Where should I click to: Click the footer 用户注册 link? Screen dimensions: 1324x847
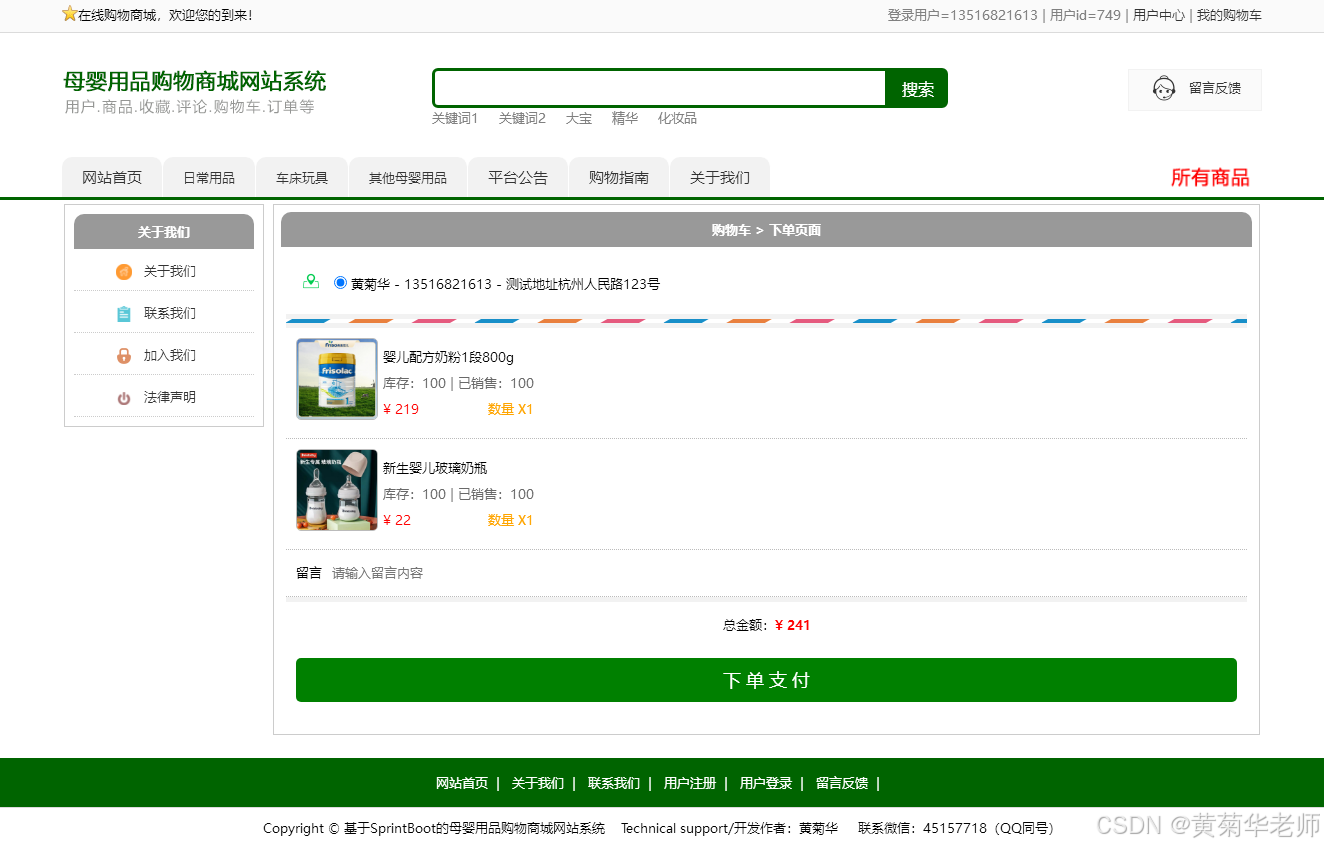[690, 783]
